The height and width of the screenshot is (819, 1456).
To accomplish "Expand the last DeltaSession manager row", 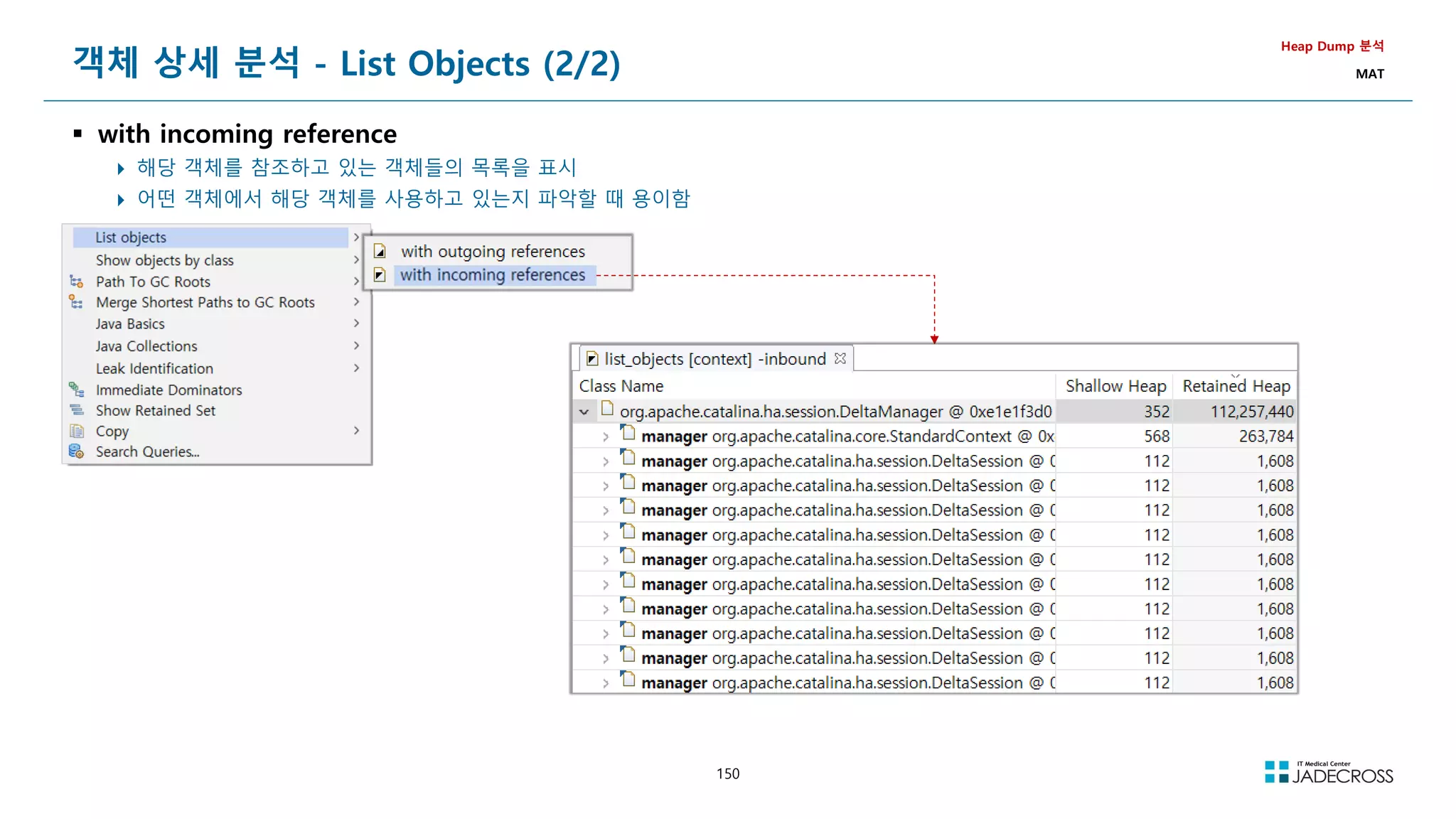I will tap(606, 683).
